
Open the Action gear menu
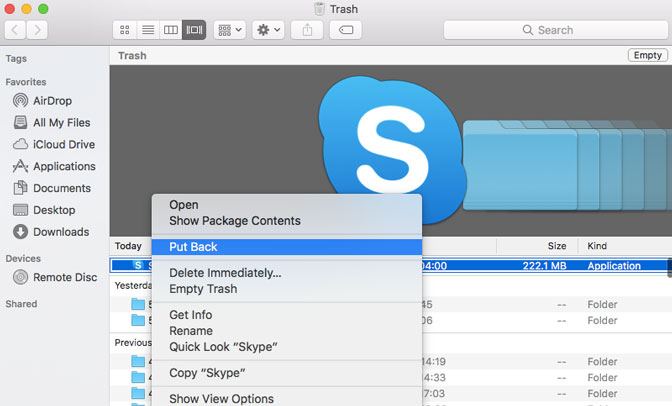[268, 30]
